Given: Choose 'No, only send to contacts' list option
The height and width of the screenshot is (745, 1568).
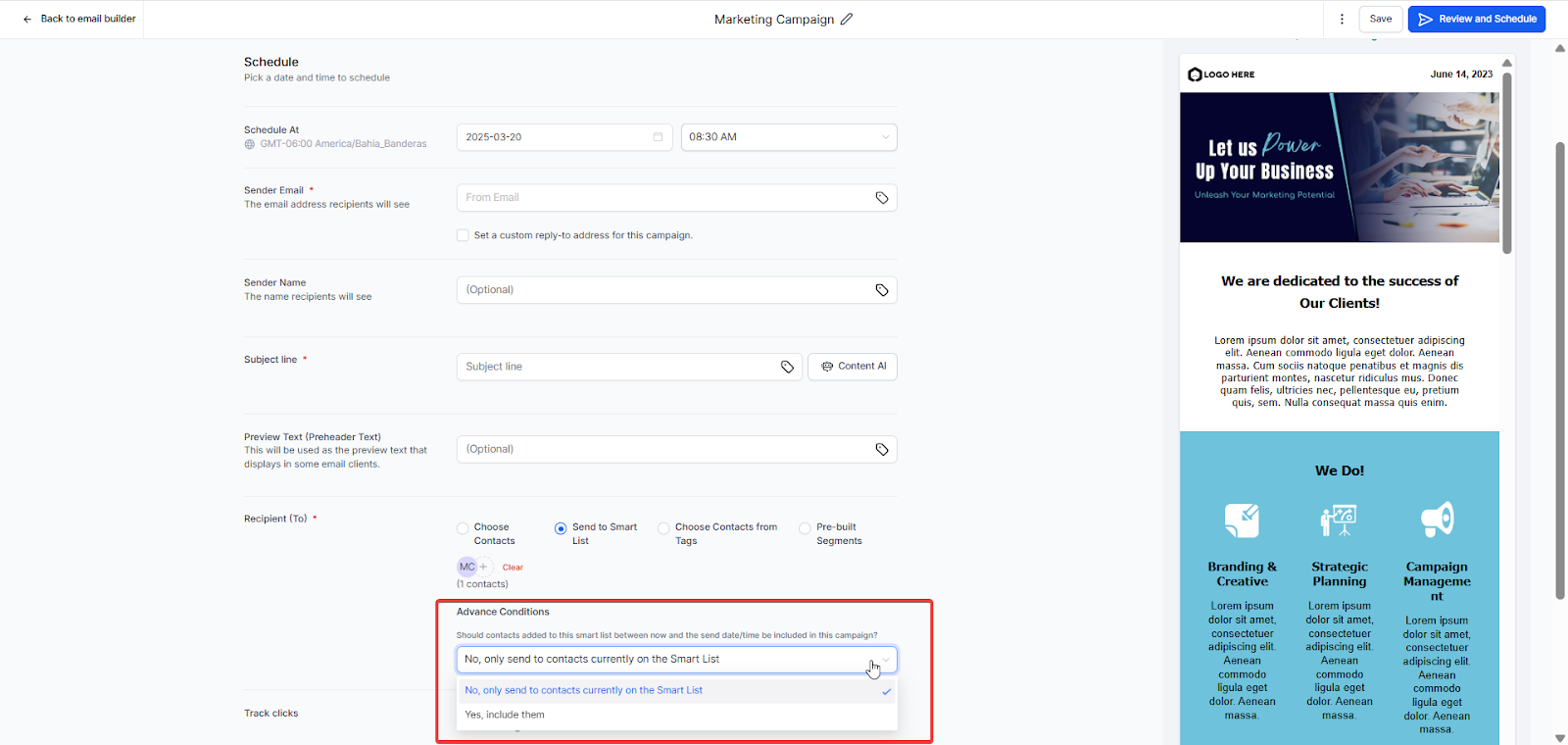Looking at the screenshot, I should pyautogui.click(x=583, y=690).
